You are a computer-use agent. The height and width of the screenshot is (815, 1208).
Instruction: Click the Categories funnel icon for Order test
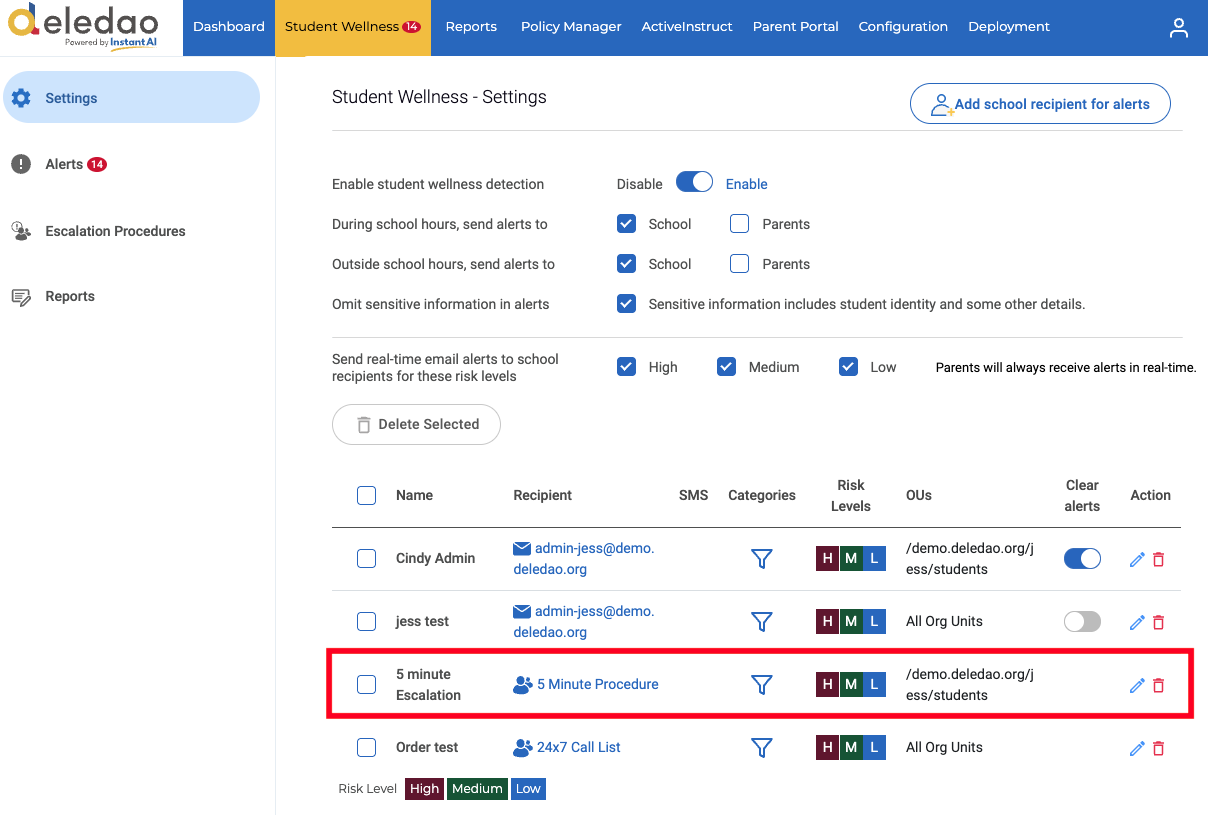[x=762, y=748]
